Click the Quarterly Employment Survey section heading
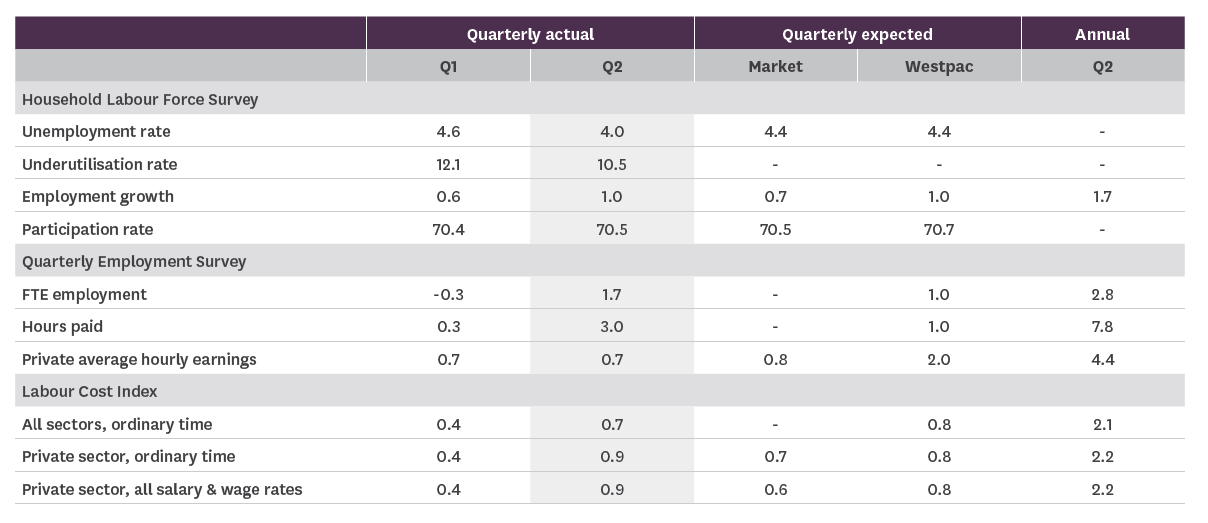Viewport: 1208px width, 523px height. (134, 261)
